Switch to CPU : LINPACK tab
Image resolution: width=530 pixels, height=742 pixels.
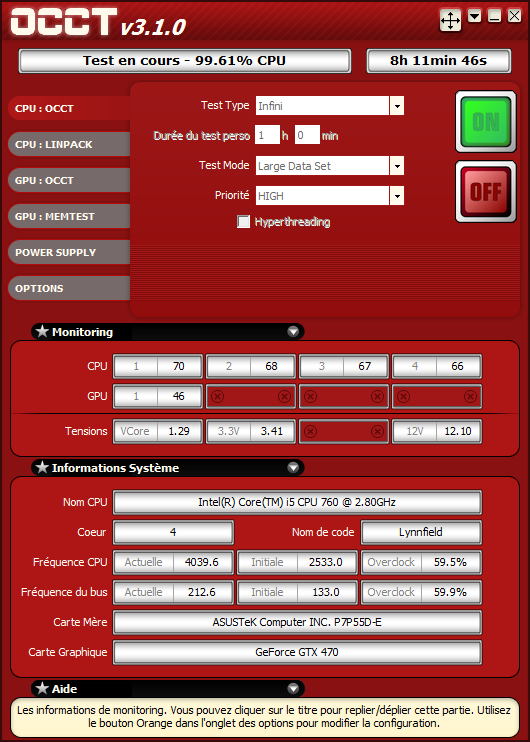pos(69,144)
